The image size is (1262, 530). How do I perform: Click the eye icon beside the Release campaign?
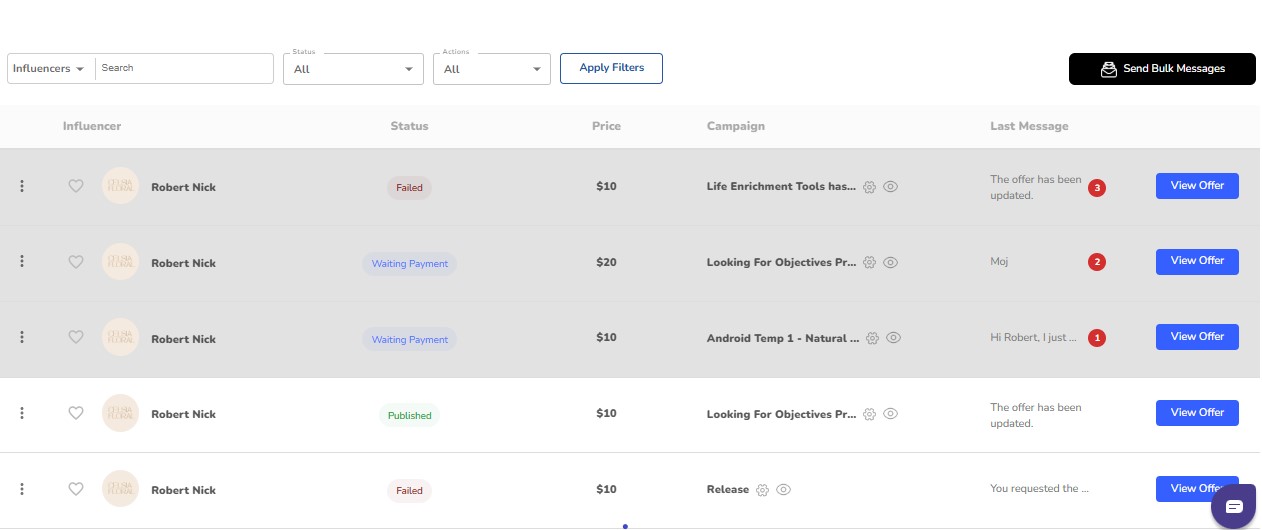[784, 490]
